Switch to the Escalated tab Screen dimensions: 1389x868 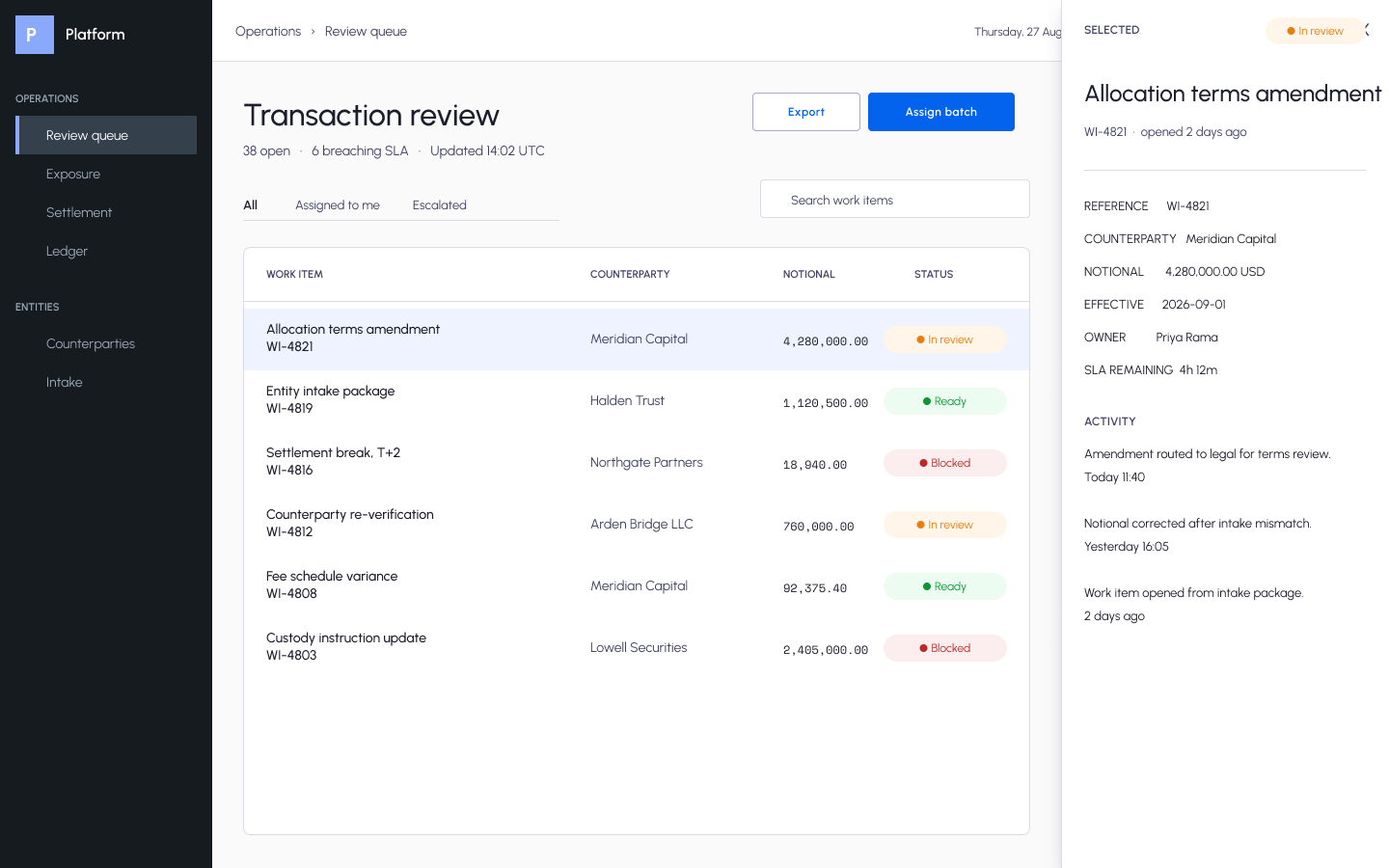pos(440,204)
